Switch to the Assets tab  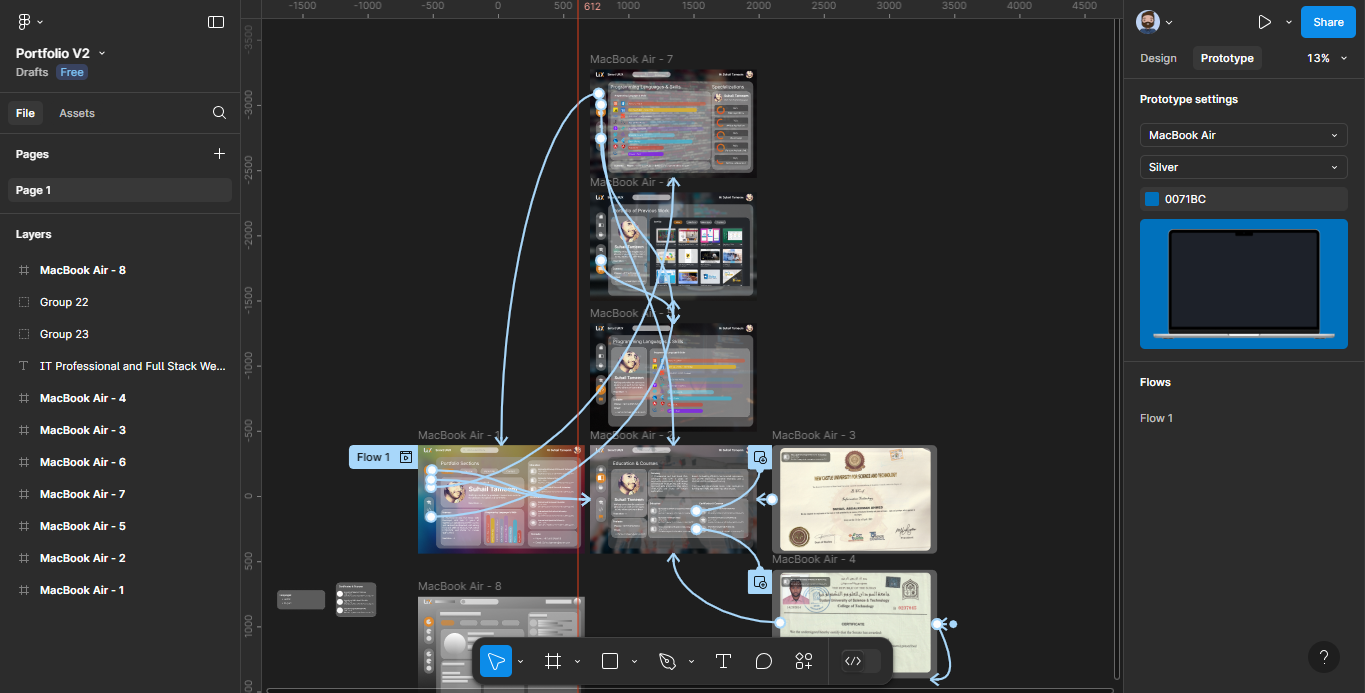(77, 113)
